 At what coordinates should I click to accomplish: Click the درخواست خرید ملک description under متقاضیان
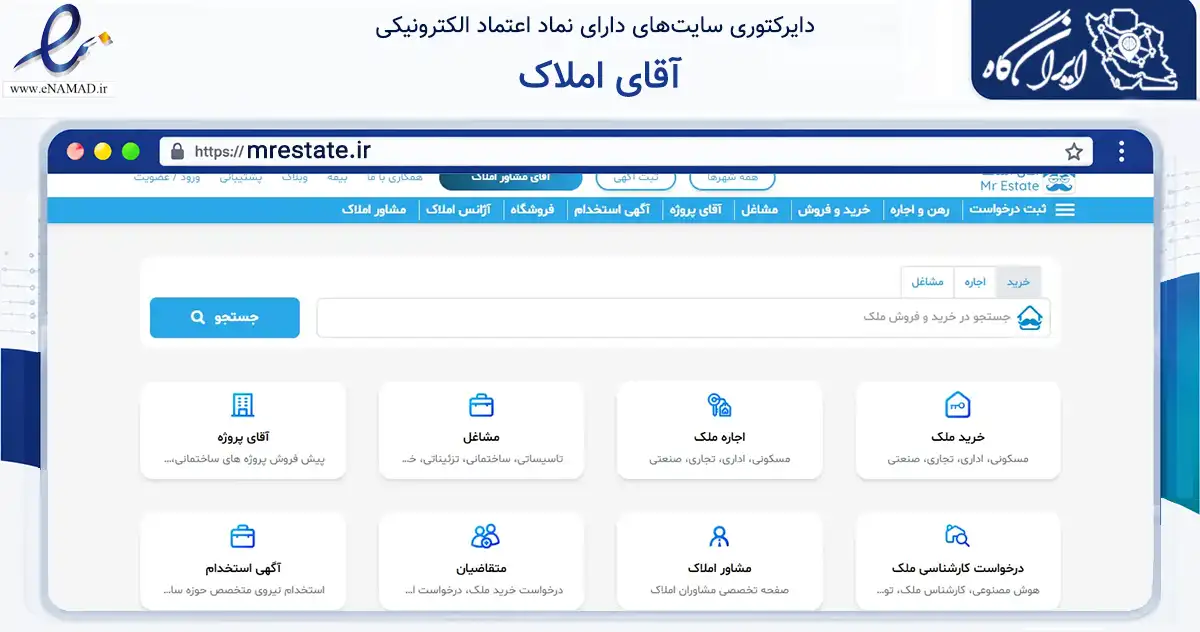[482, 591]
